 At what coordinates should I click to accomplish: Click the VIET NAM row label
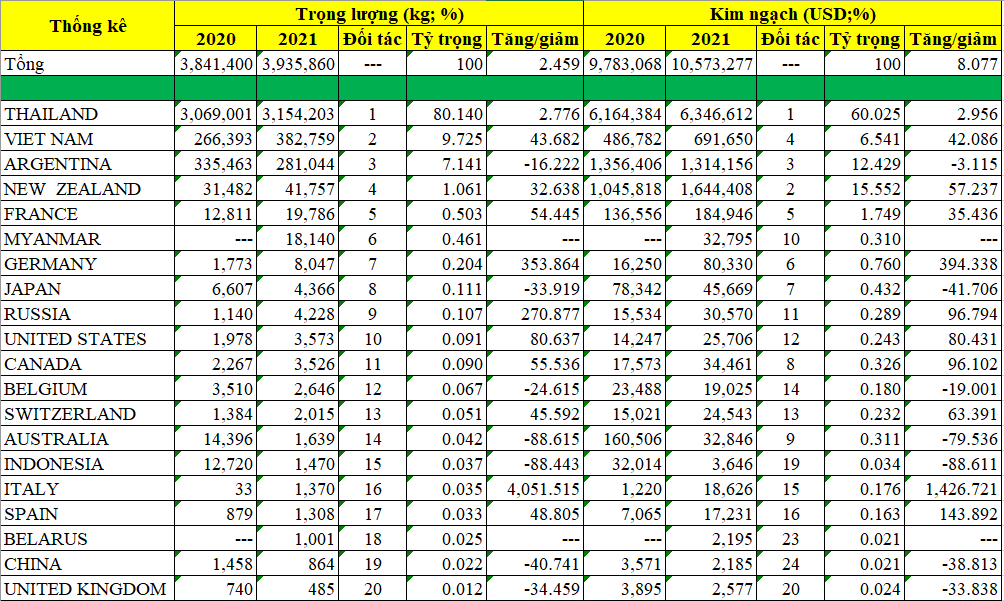click(x=88, y=139)
